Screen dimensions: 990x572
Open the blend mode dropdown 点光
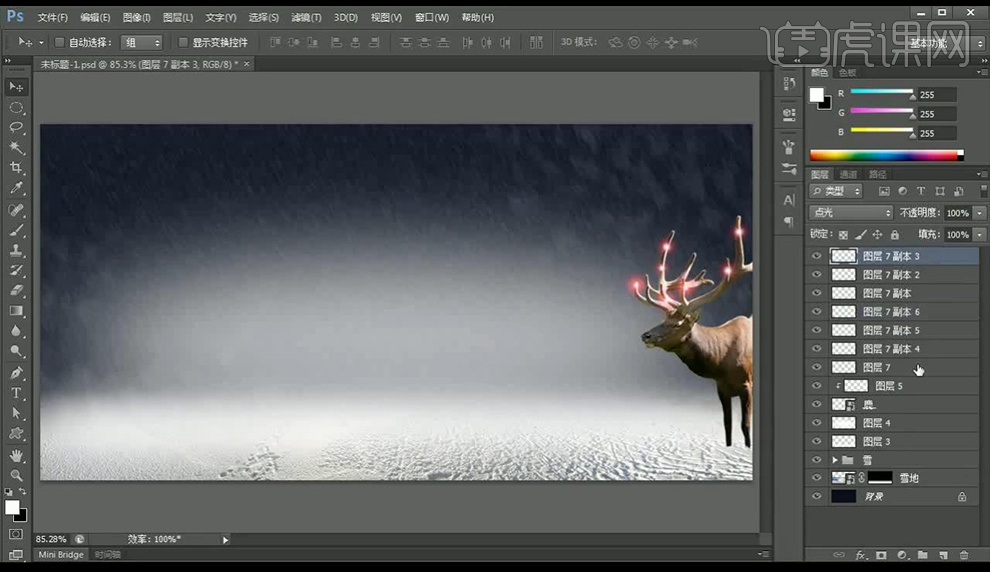click(850, 213)
